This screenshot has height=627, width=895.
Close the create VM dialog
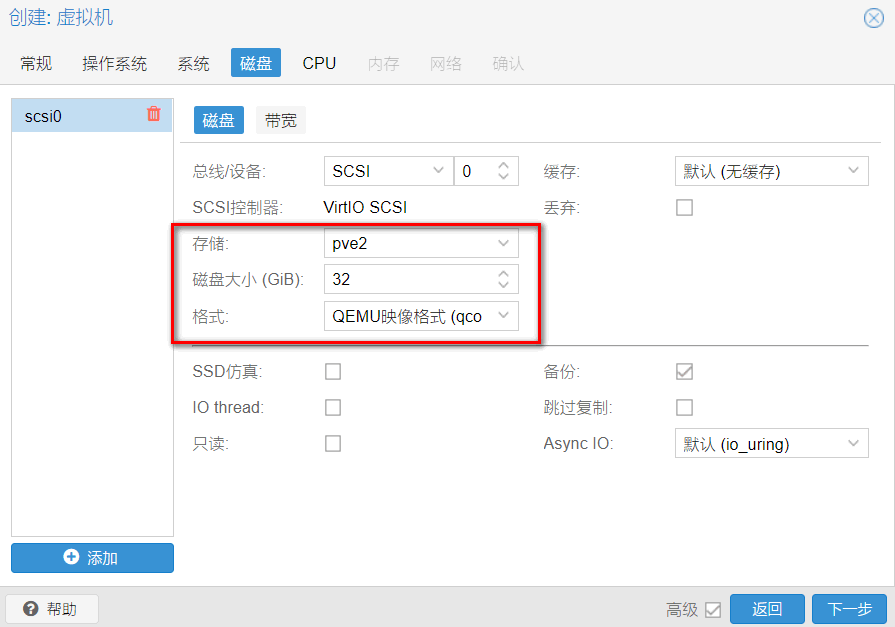pyautogui.click(x=873, y=18)
